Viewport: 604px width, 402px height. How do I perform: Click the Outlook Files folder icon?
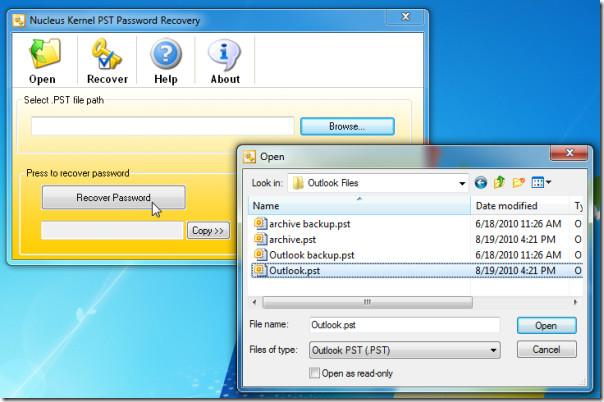(298, 183)
